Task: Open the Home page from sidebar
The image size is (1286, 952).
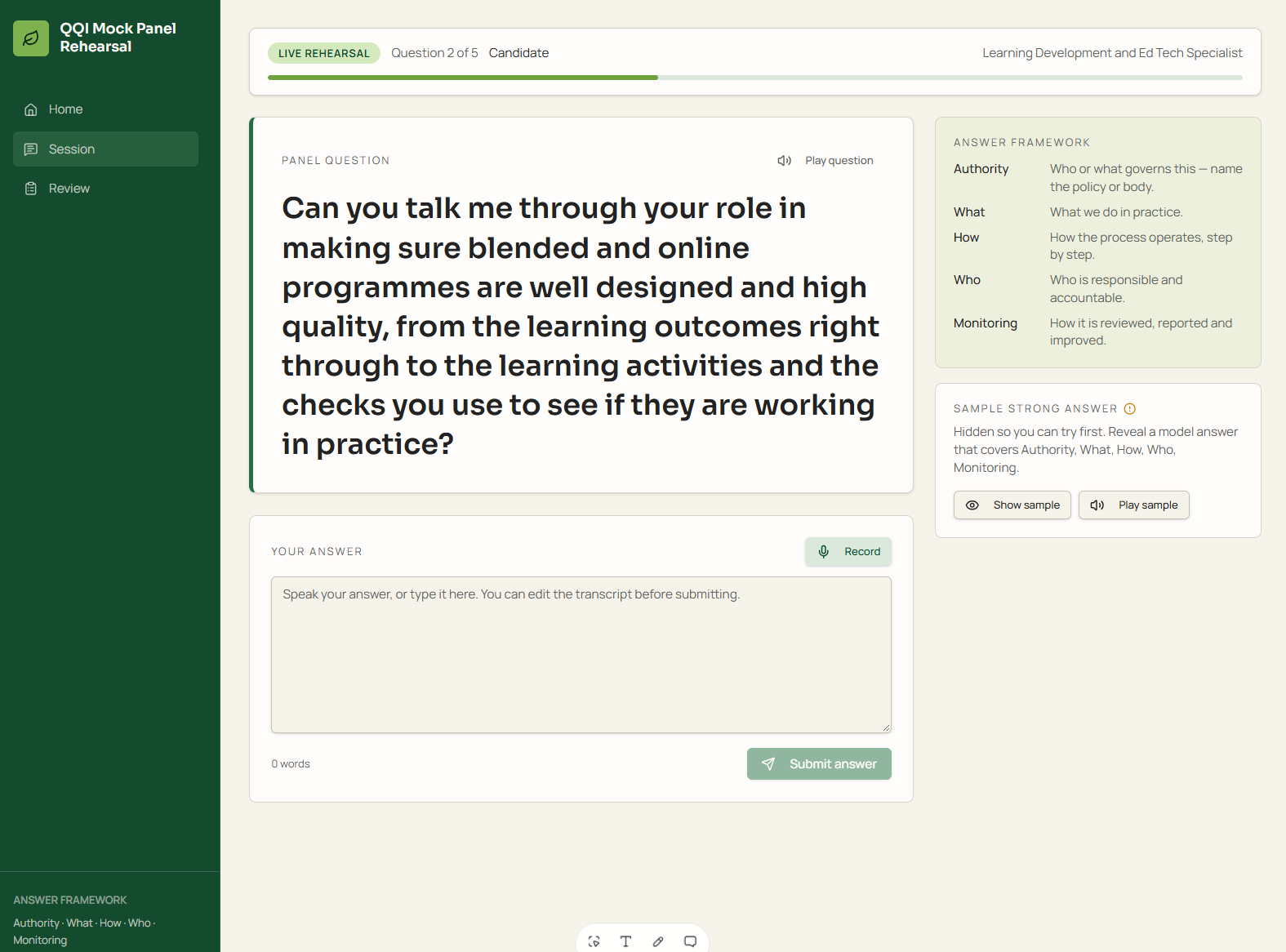Action: coord(105,109)
